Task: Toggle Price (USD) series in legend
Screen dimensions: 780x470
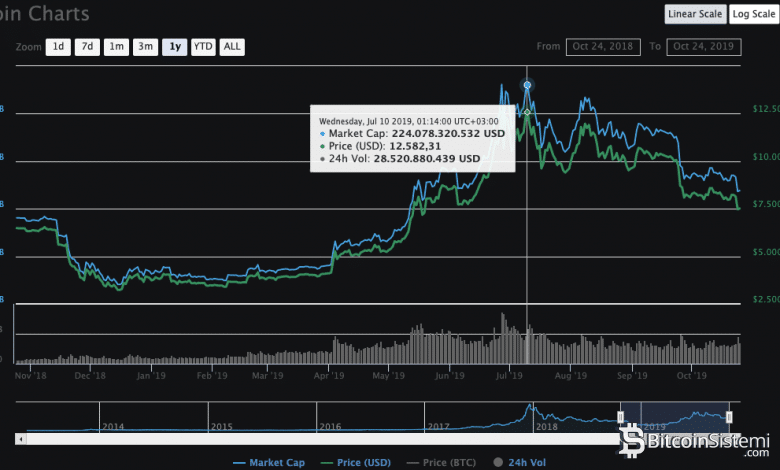Action: click(x=356, y=463)
